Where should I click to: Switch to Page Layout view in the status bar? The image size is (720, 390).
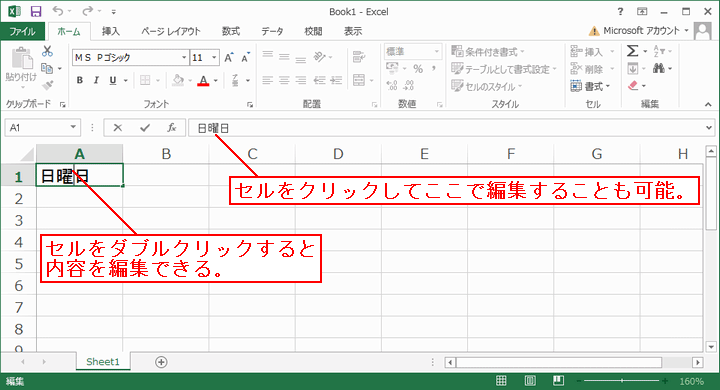point(530,381)
